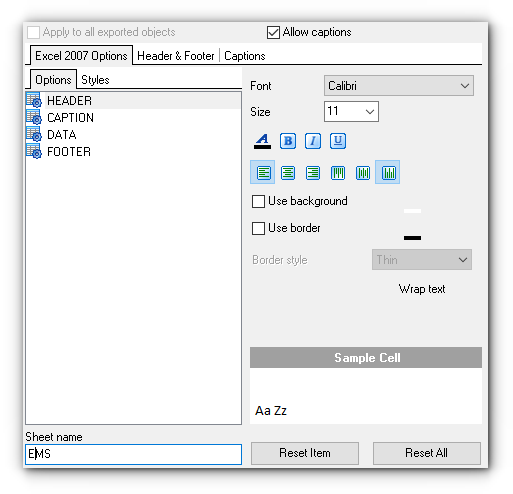Click the CAPTION item icon
This screenshot has height=494, width=513.
[34, 117]
